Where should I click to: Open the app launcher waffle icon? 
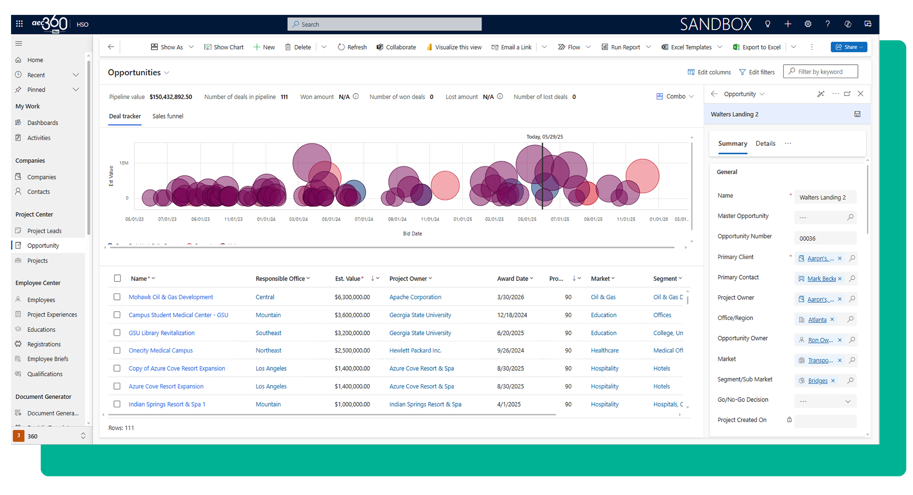pyautogui.click(x=19, y=24)
